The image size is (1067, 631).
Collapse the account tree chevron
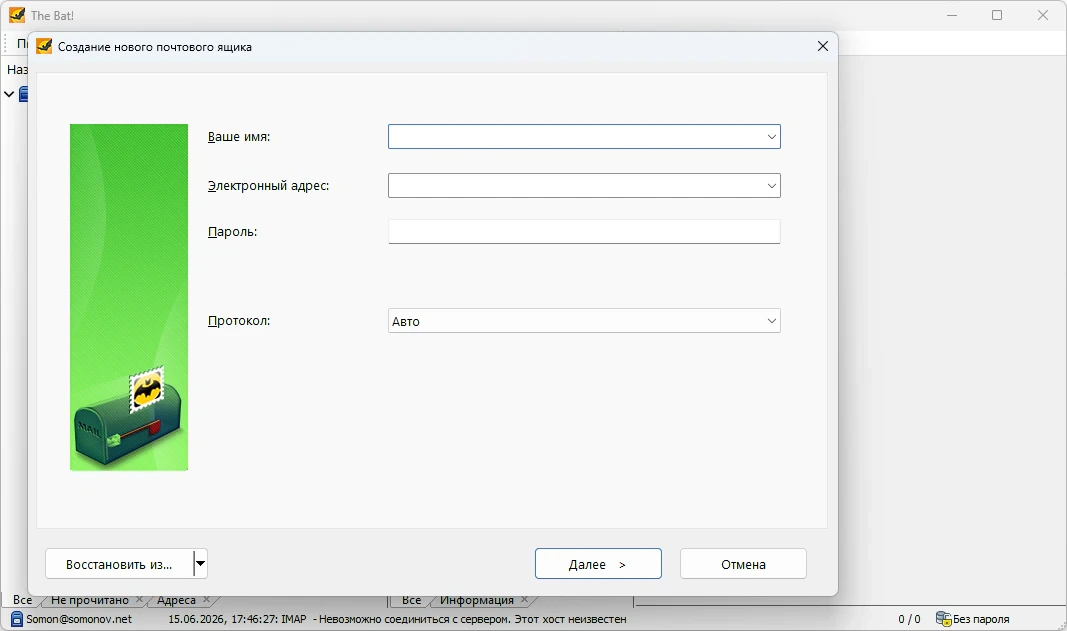[9, 94]
